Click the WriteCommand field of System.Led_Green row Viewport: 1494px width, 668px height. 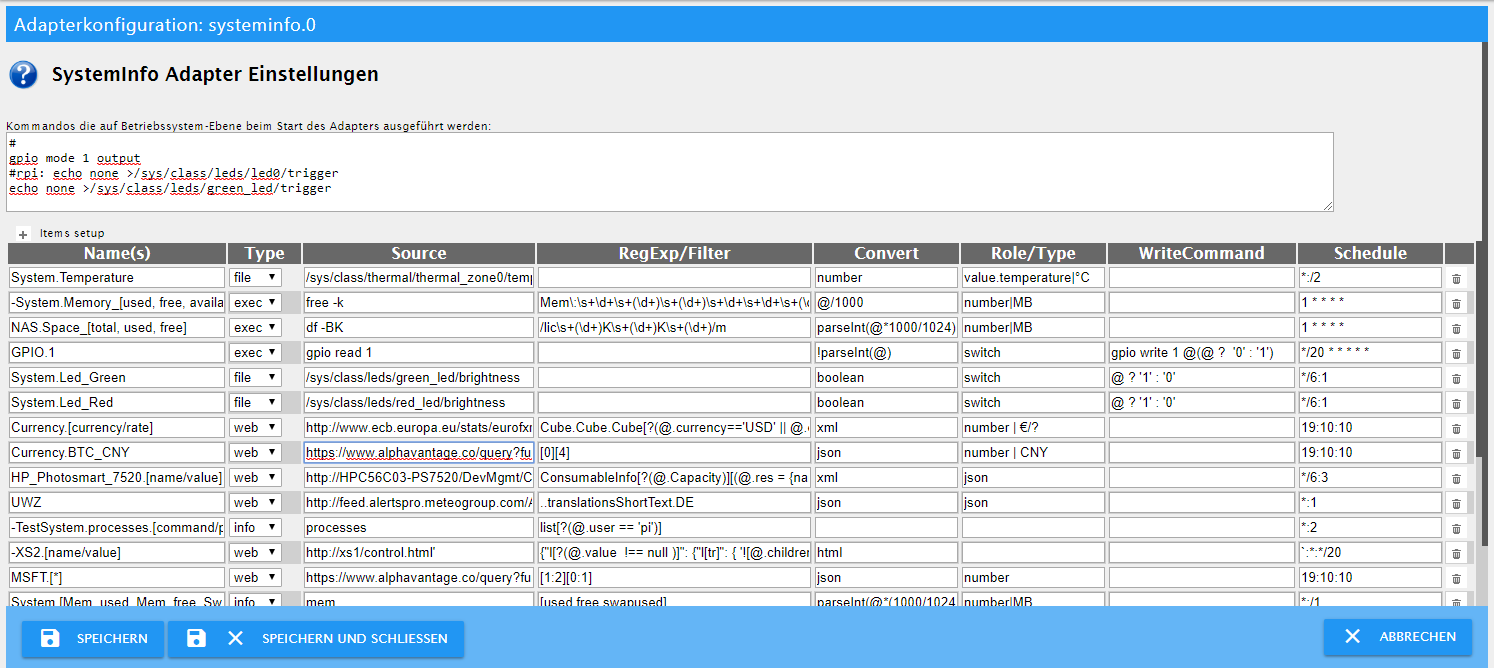[1201, 377]
